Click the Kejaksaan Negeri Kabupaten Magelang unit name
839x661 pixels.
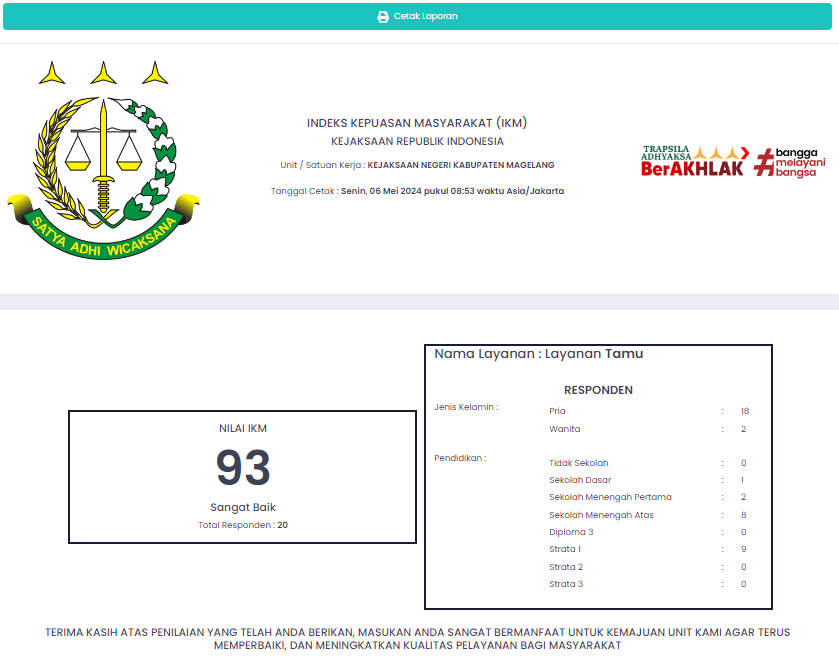click(460, 165)
